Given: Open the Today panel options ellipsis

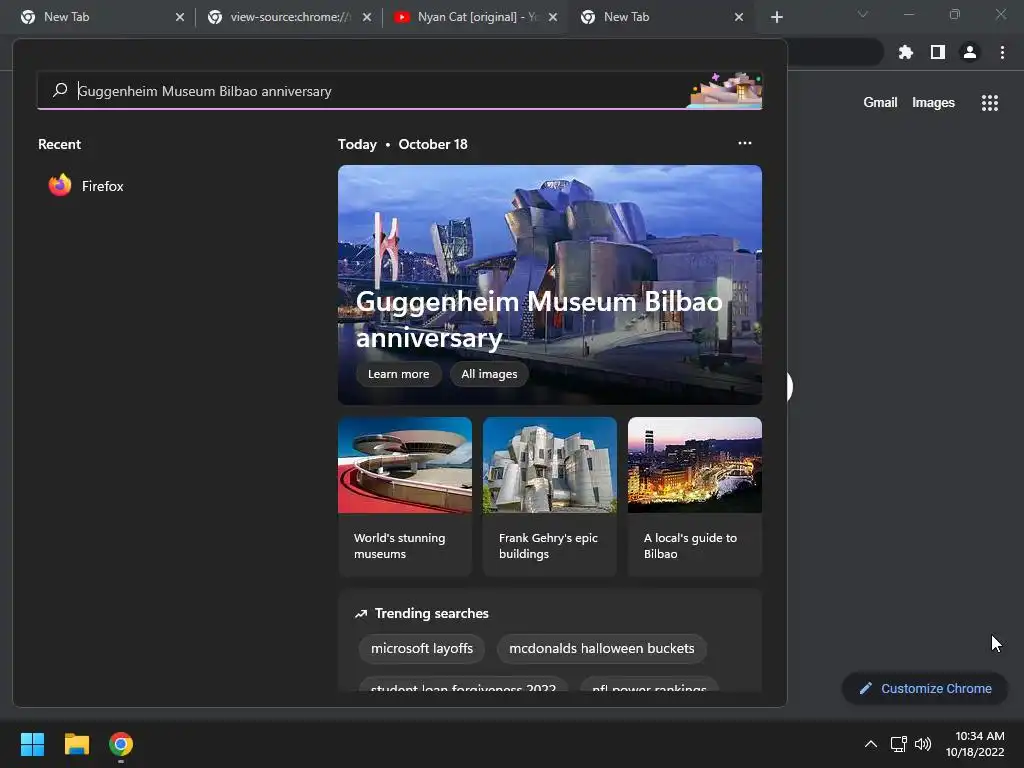Looking at the screenshot, I should tap(744, 143).
